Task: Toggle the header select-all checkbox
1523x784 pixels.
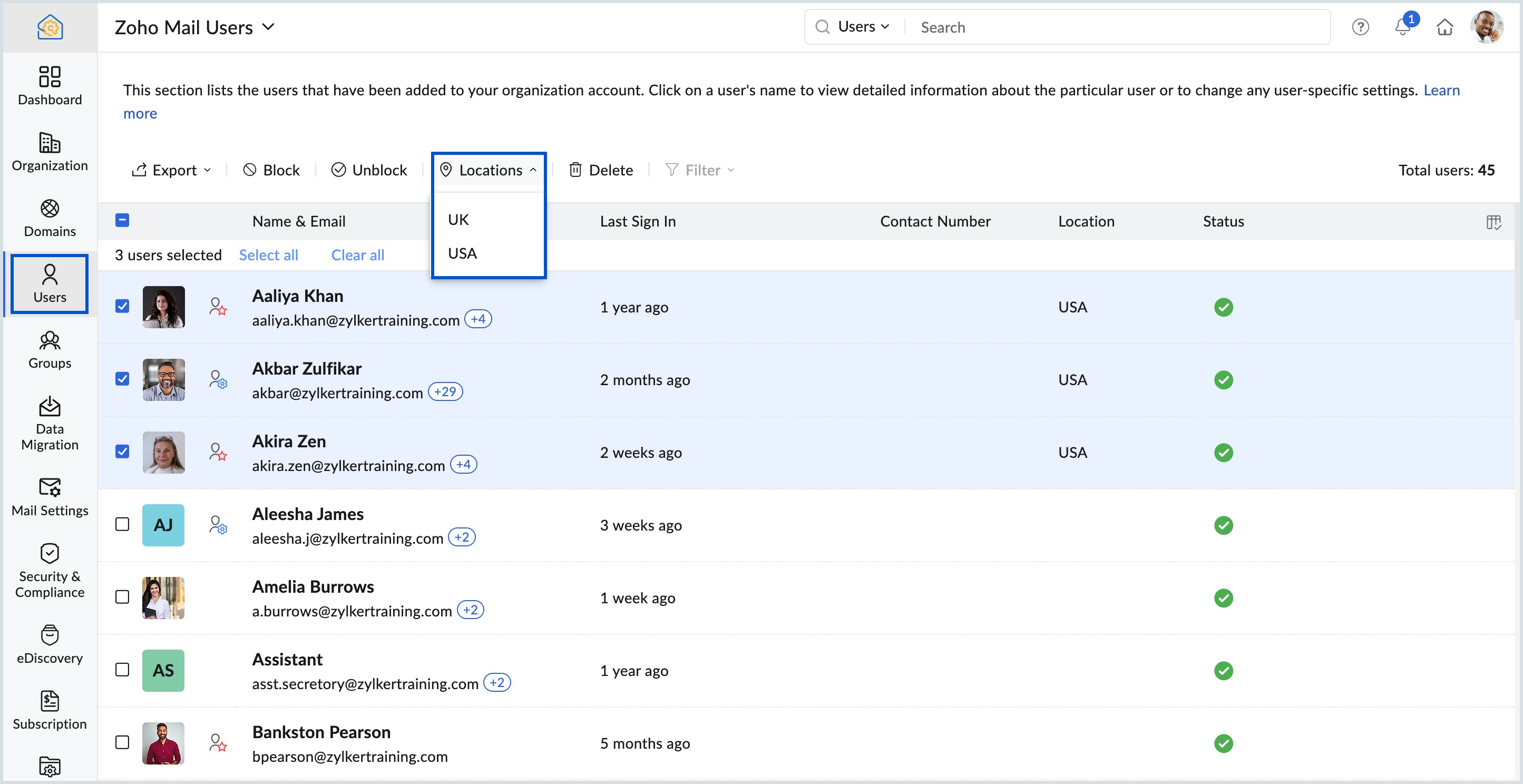Action: 122,221
